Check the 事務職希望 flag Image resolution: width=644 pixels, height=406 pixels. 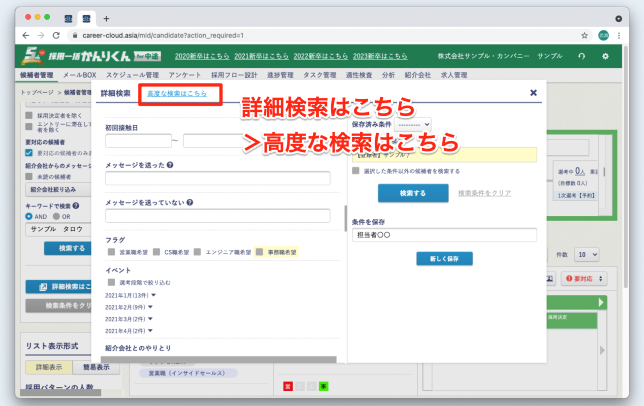click(260, 252)
